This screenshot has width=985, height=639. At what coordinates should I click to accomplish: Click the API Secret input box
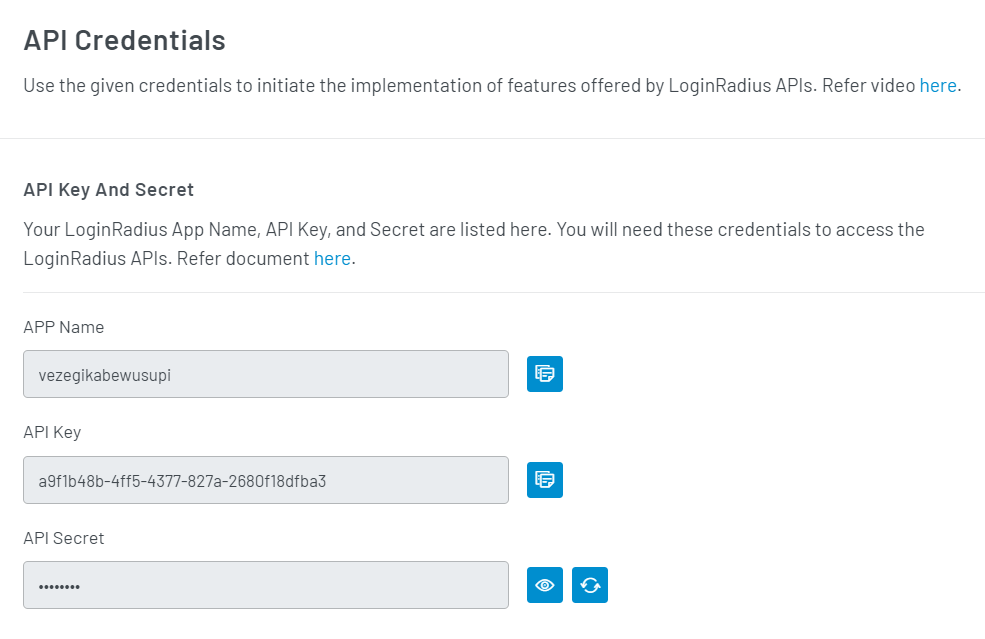265,585
